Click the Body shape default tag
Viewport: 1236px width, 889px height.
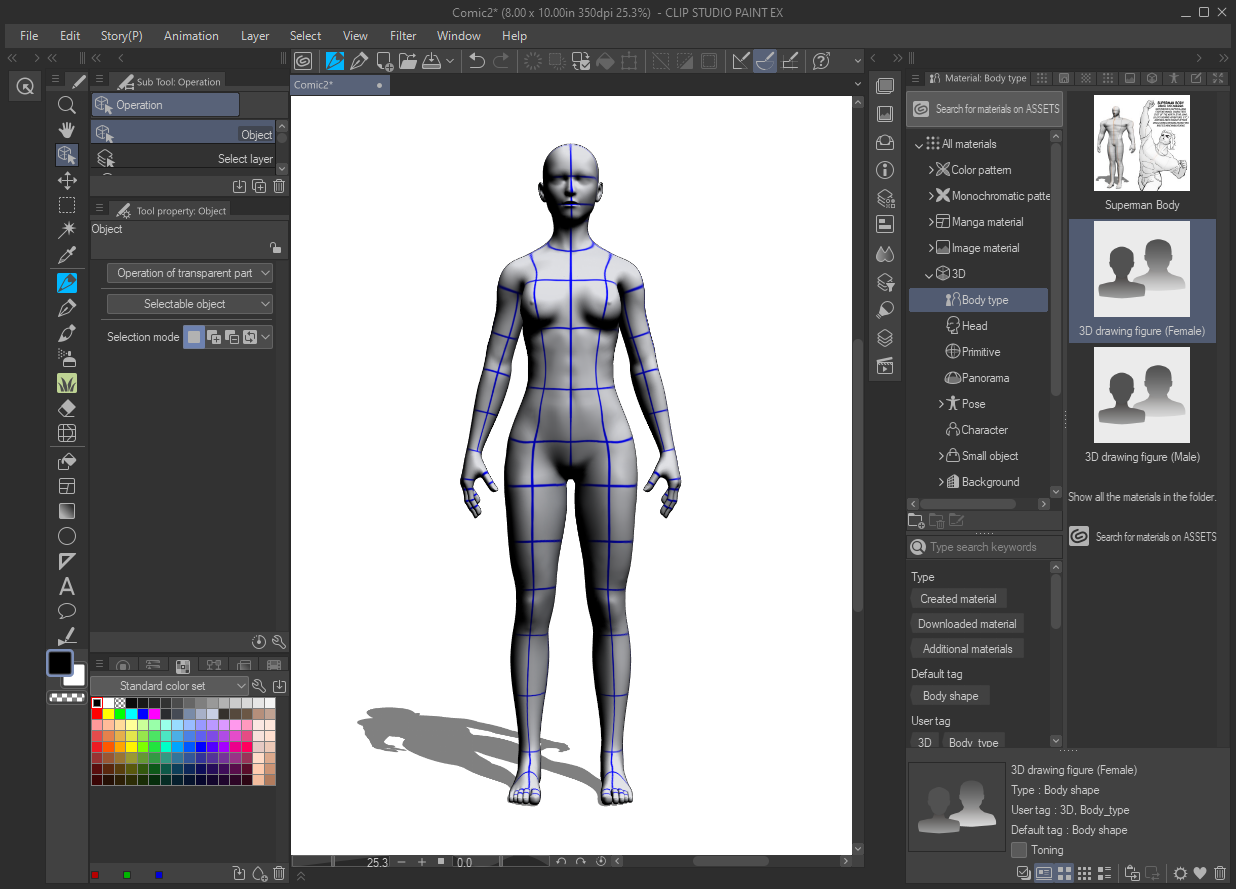click(950, 696)
